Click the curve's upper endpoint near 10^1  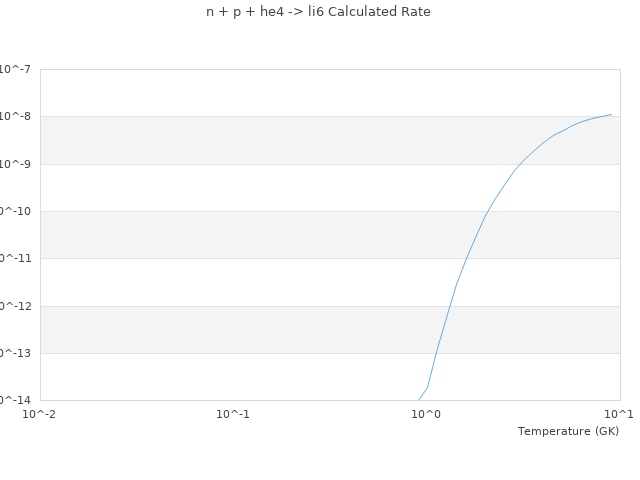point(611,114)
